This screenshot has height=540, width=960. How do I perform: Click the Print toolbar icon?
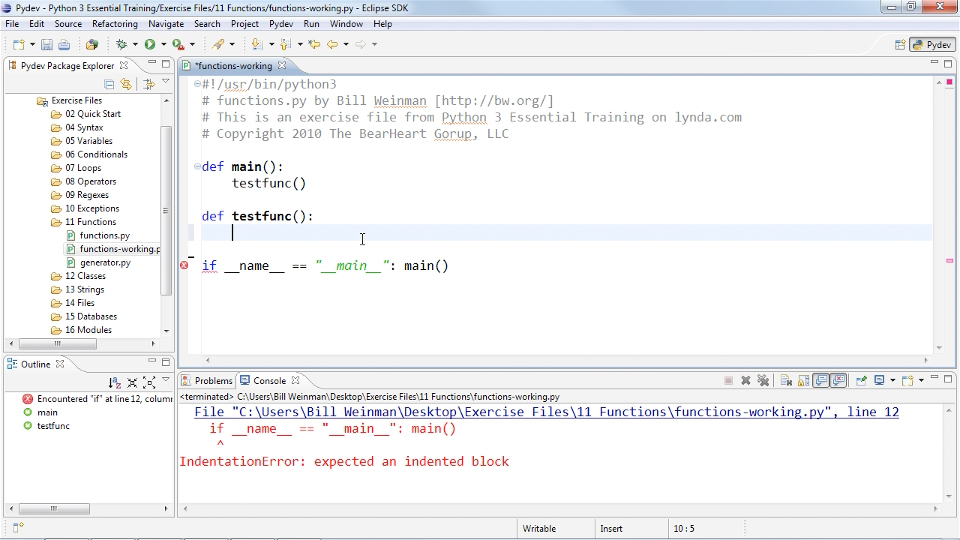[64, 44]
